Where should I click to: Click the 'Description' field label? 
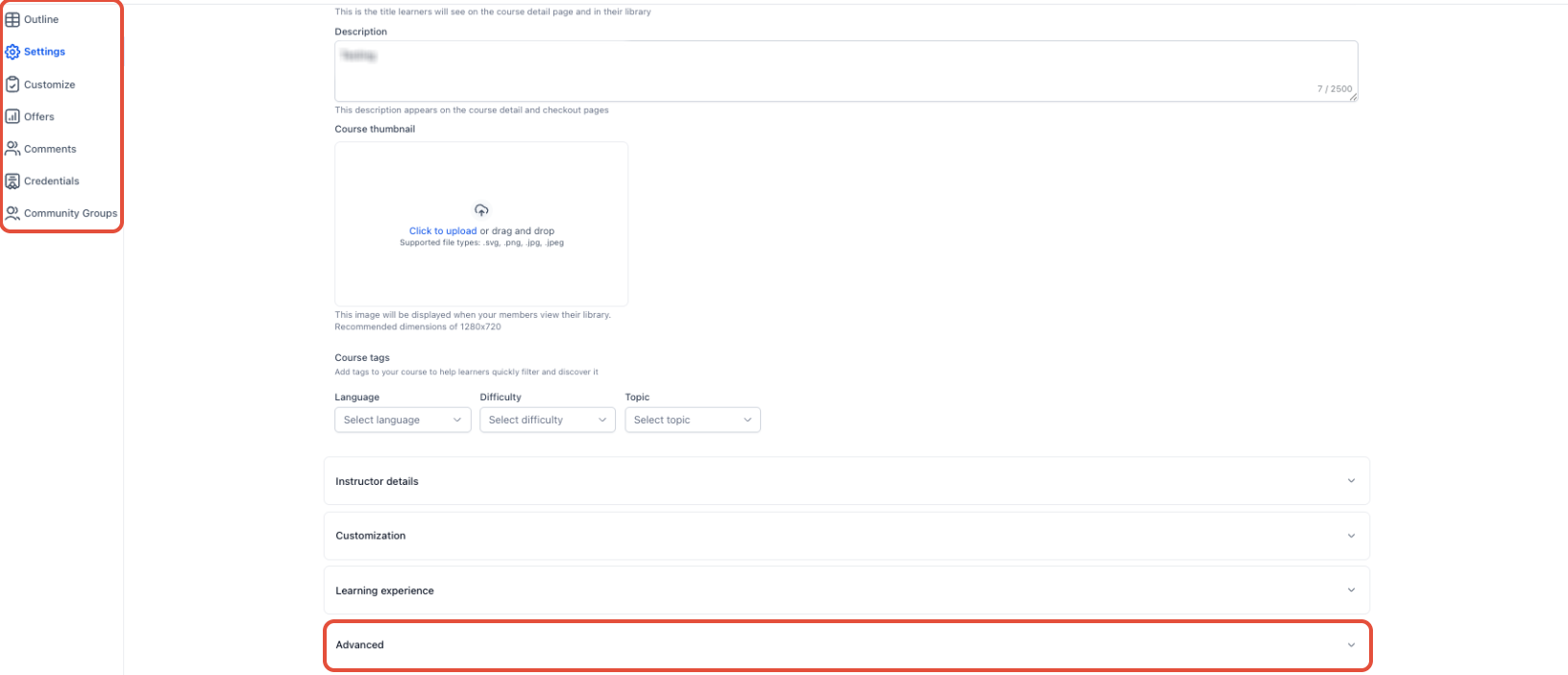pos(361,32)
